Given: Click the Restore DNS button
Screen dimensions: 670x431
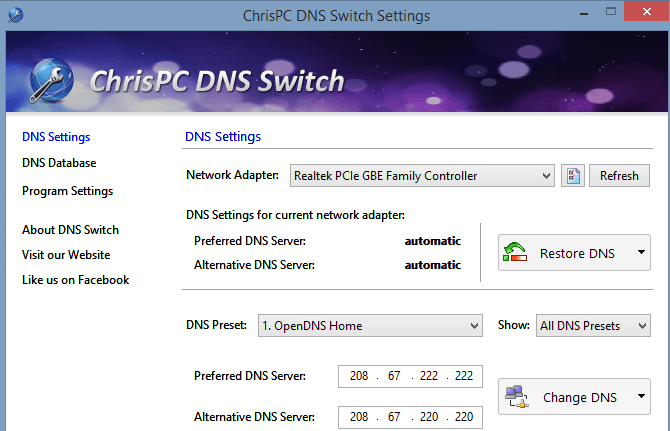Looking at the screenshot, I should (x=574, y=252).
